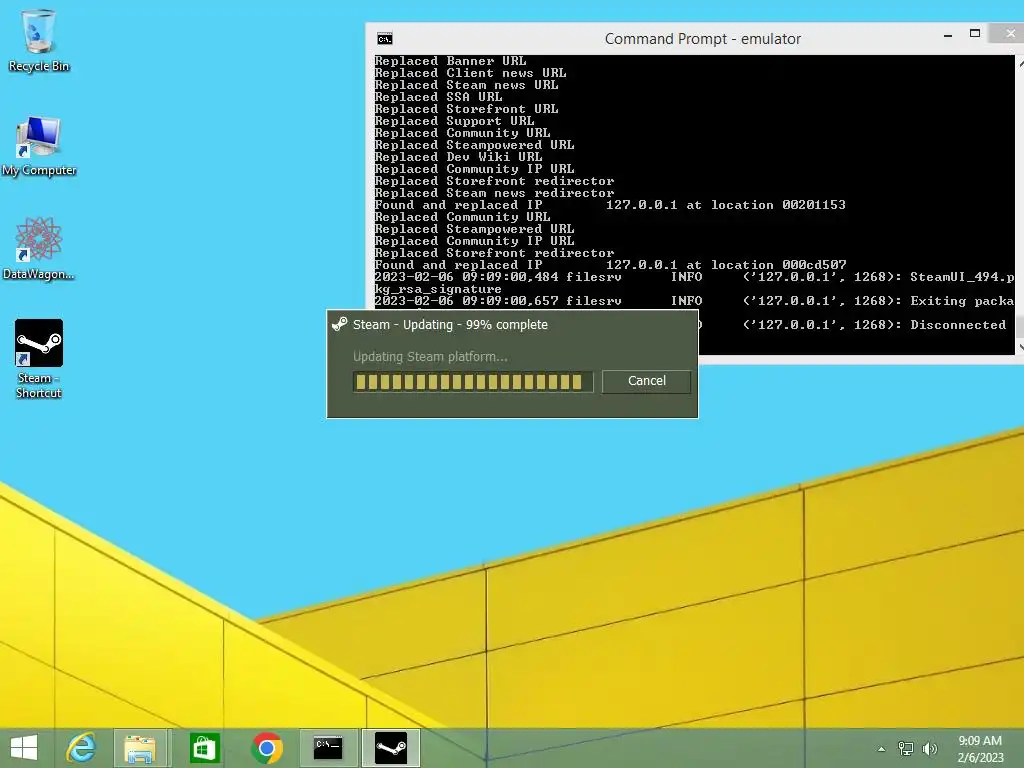Click 'Replaced Support URL' console line
Viewport: 1024px width, 768px height.
[454, 121]
